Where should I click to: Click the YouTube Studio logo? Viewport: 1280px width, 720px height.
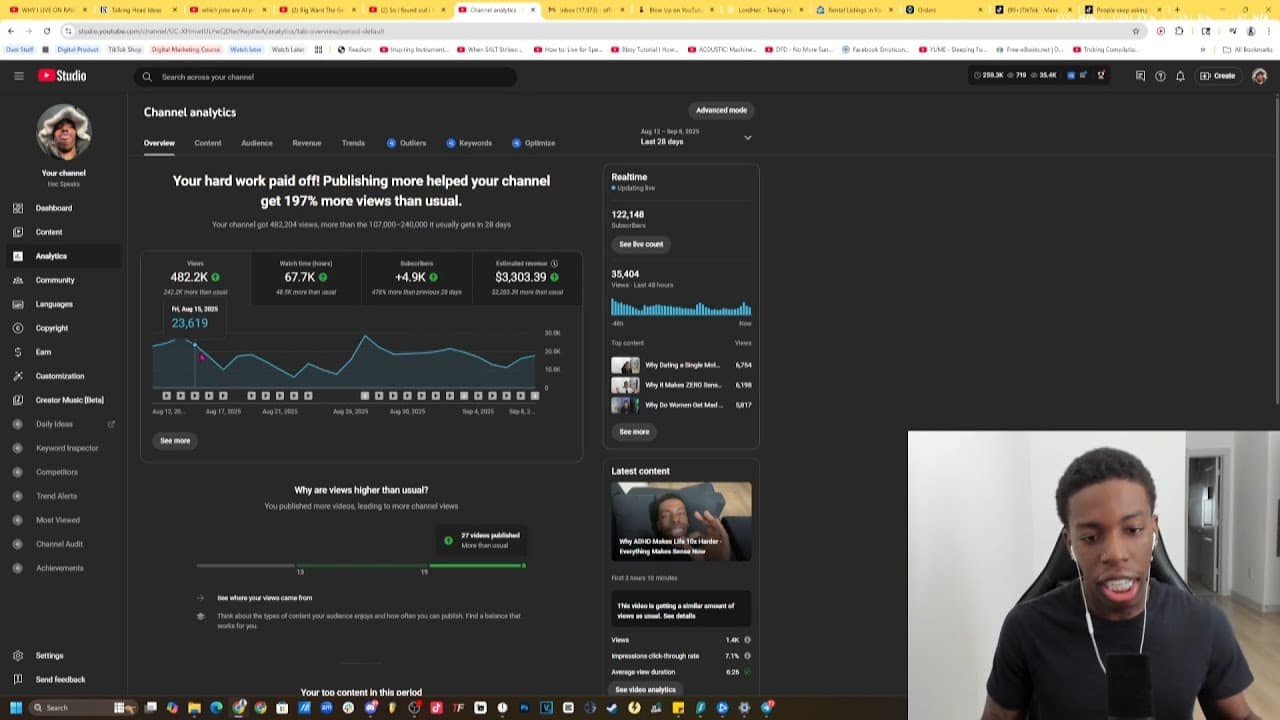coord(62,76)
